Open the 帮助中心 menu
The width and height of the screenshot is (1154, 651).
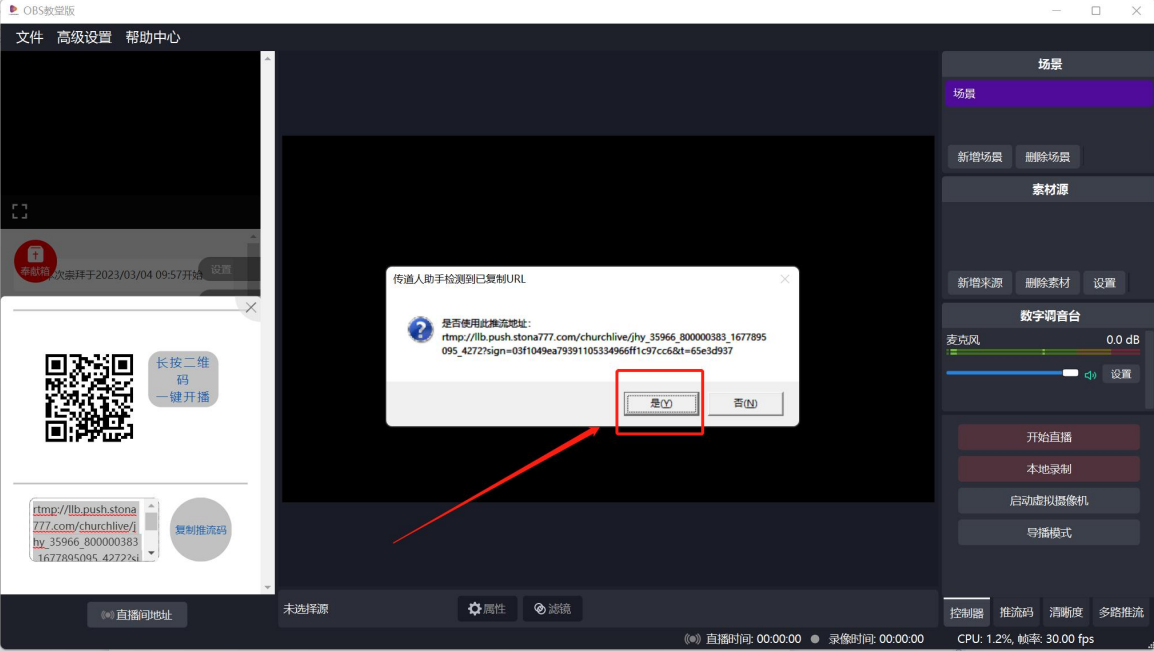point(153,37)
